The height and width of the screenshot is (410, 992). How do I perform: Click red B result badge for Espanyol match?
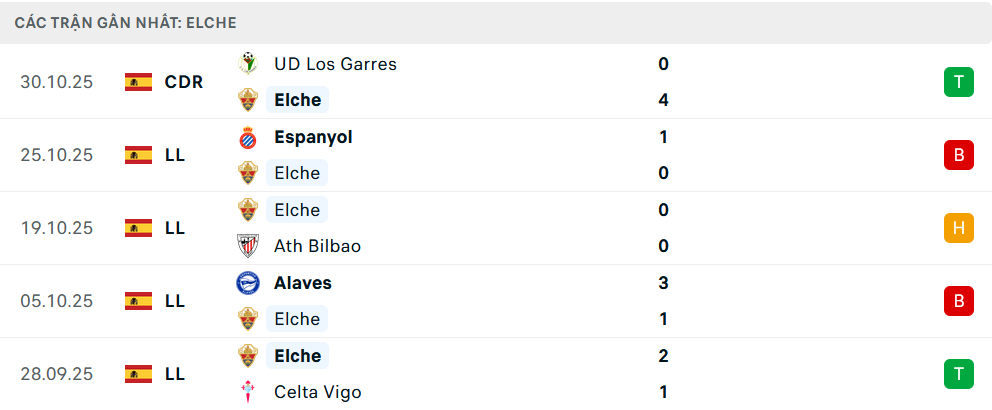tap(958, 155)
